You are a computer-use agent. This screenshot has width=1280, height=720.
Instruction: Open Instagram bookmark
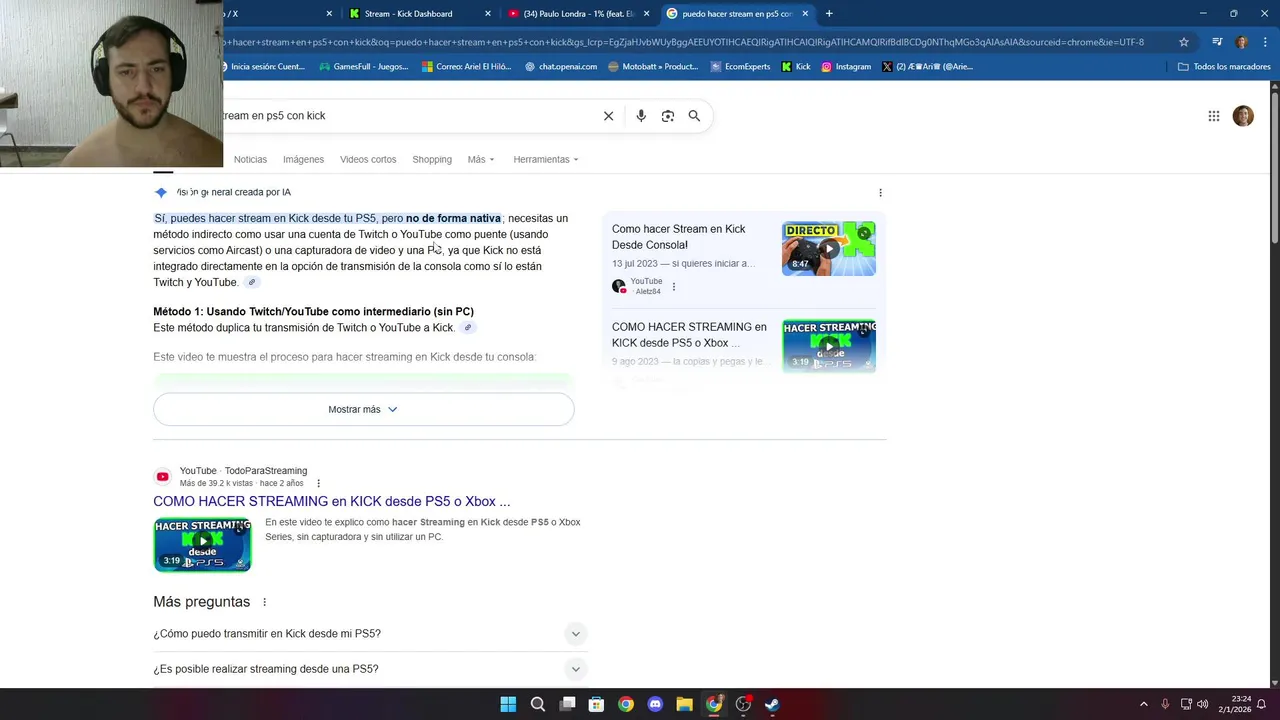[x=846, y=67]
